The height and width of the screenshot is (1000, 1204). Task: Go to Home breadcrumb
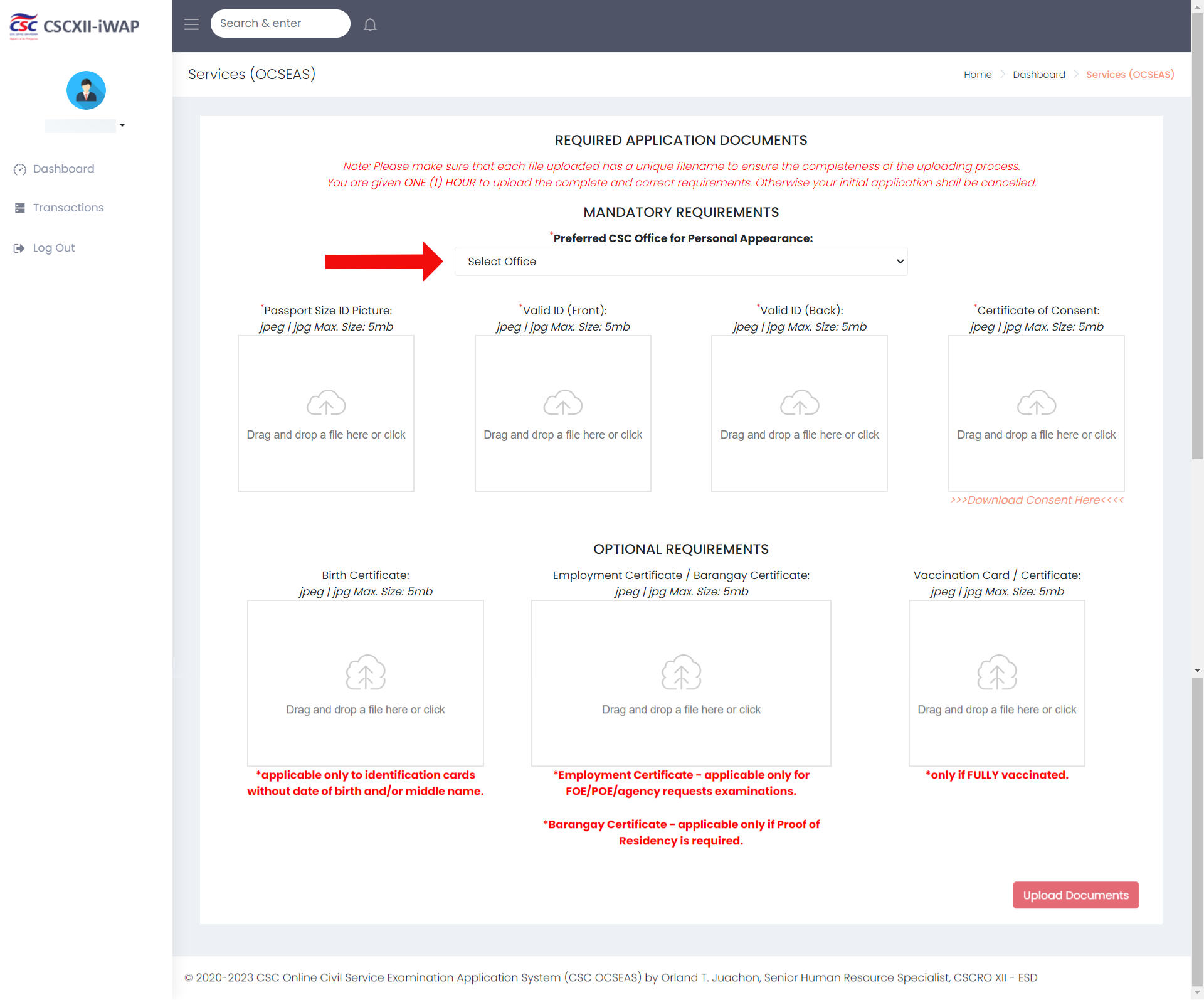[978, 74]
